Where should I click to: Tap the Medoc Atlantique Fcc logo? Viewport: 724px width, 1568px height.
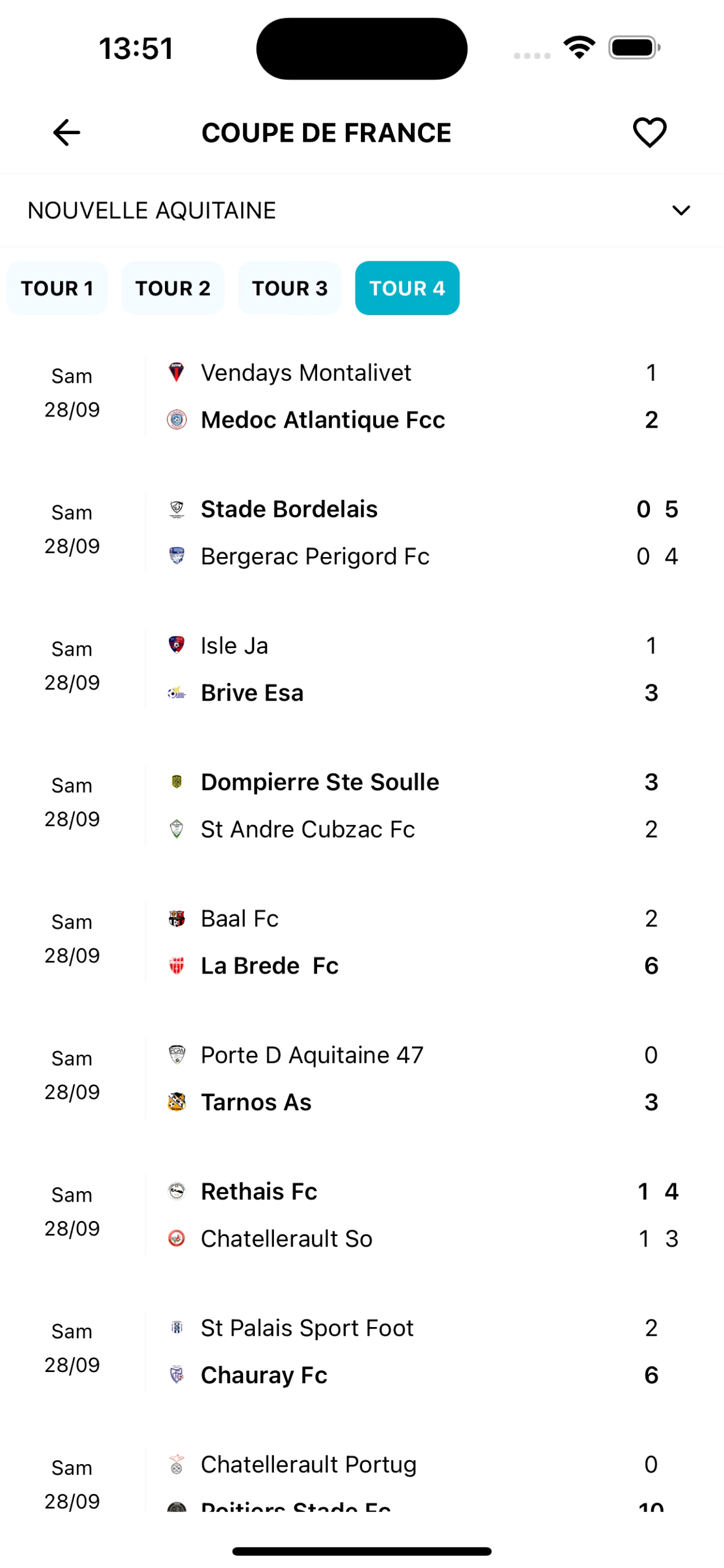pyautogui.click(x=177, y=420)
